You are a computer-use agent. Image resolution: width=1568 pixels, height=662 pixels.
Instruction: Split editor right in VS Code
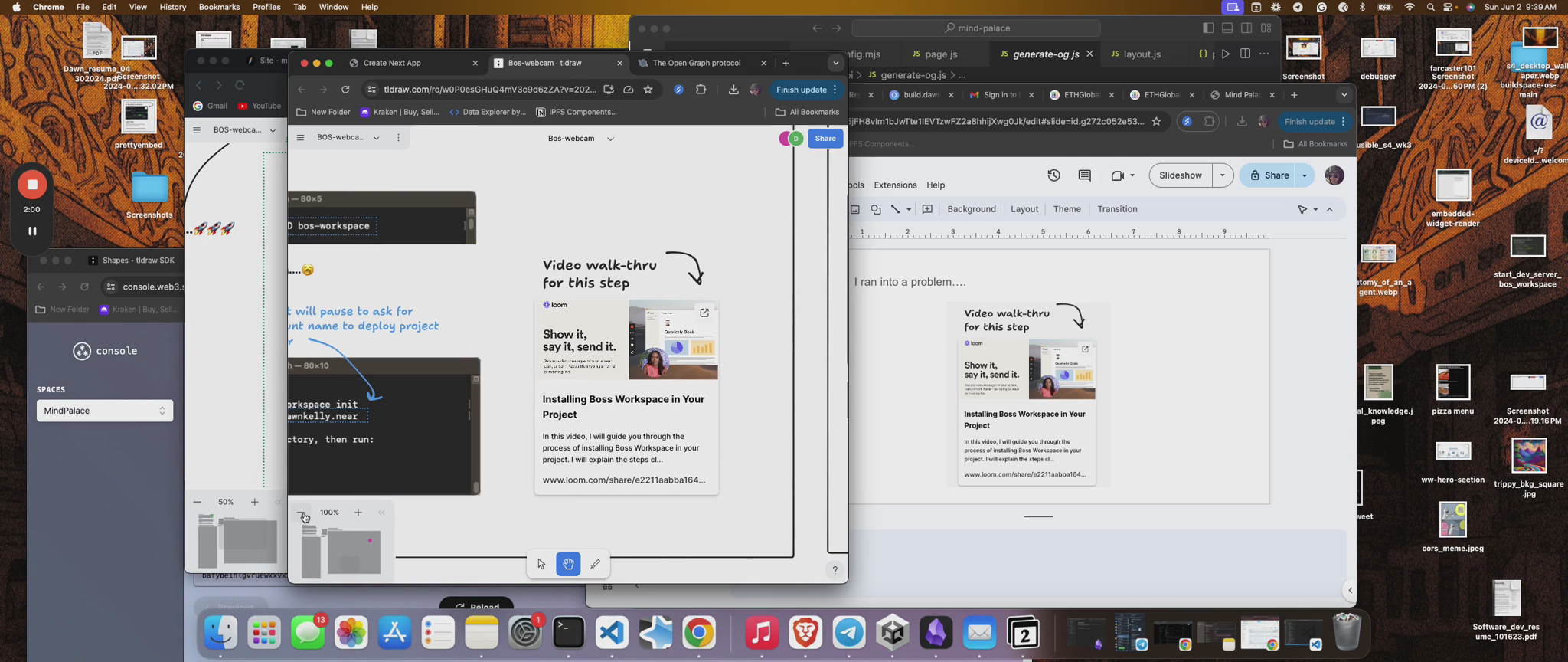pos(1245,54)
